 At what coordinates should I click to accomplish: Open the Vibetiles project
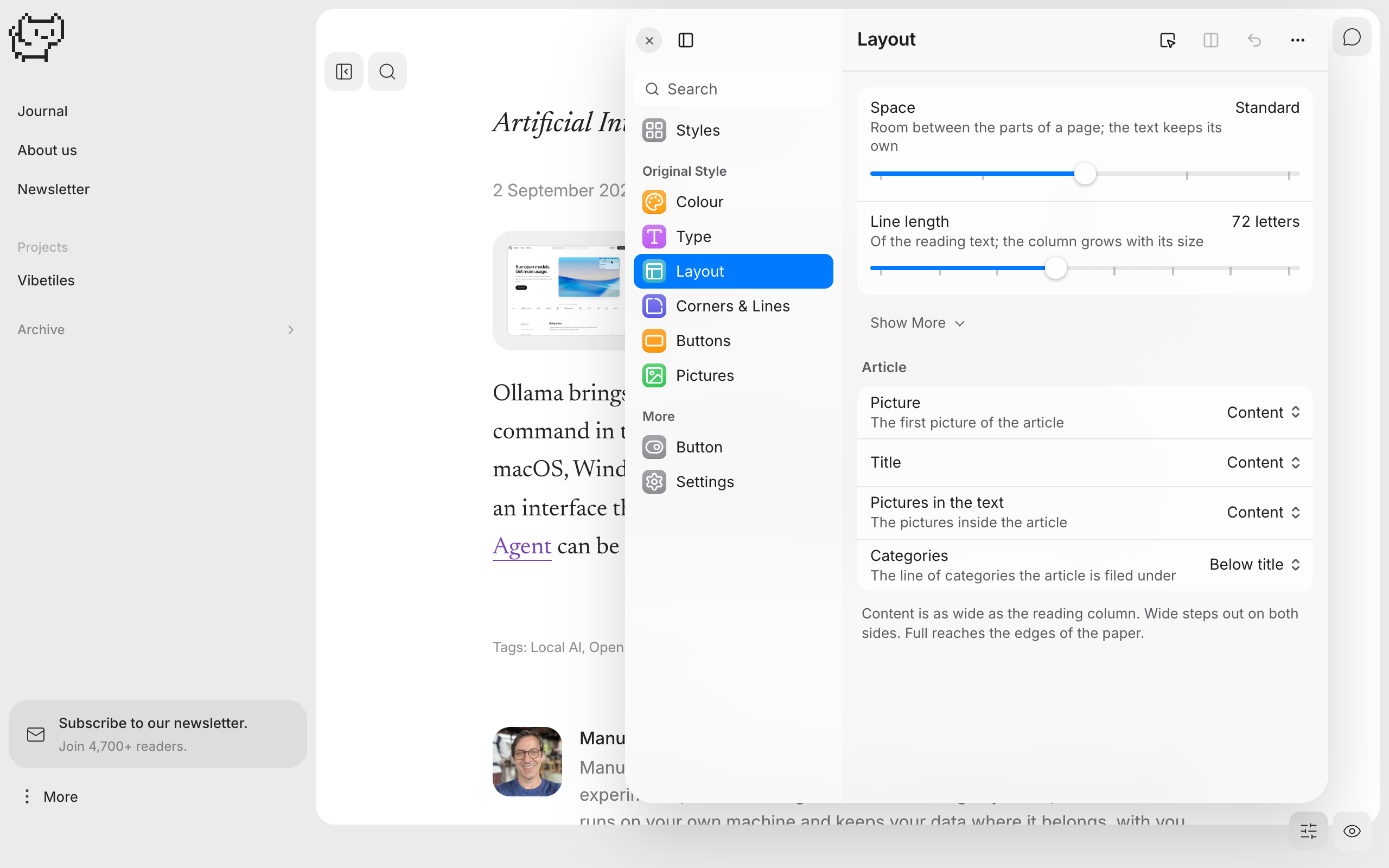(46, 280)
